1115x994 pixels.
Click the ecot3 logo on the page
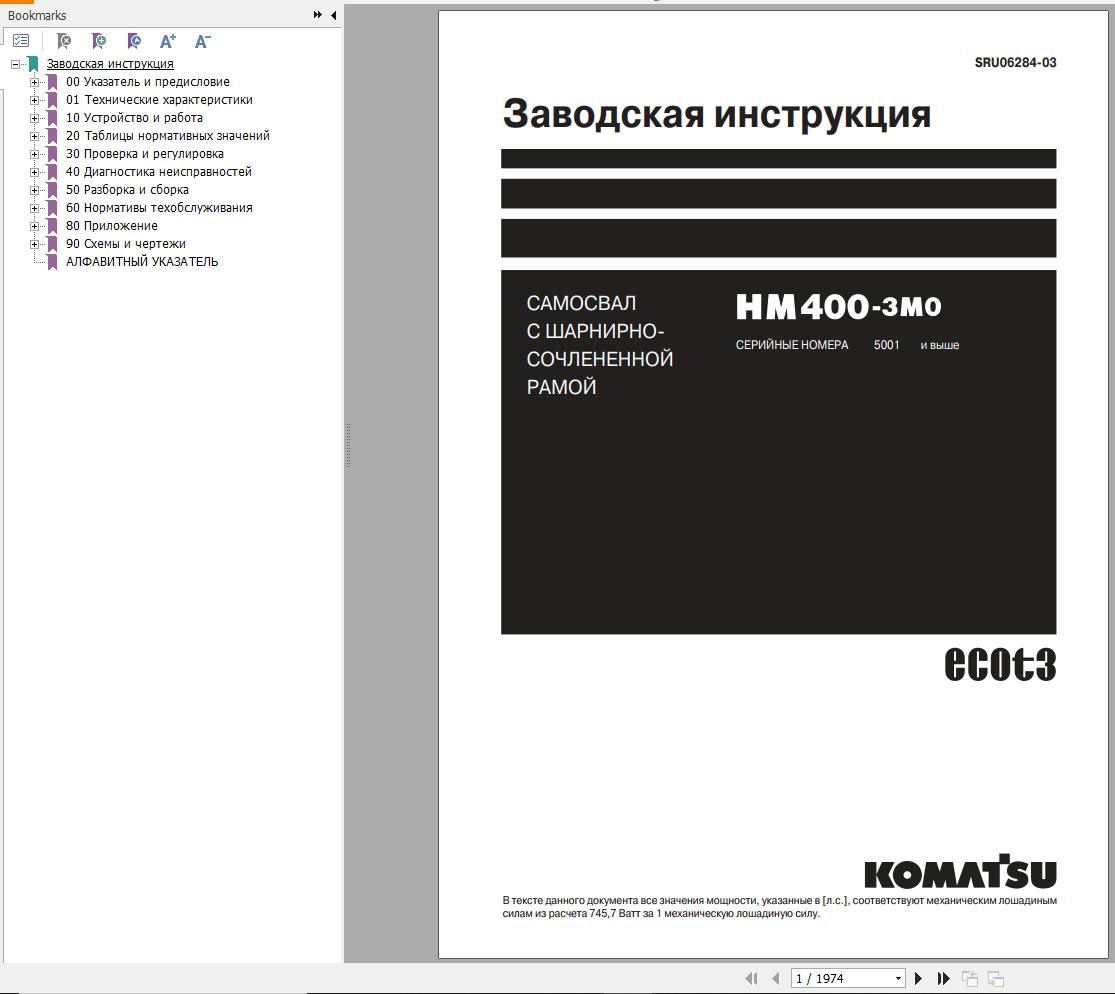1000,664
